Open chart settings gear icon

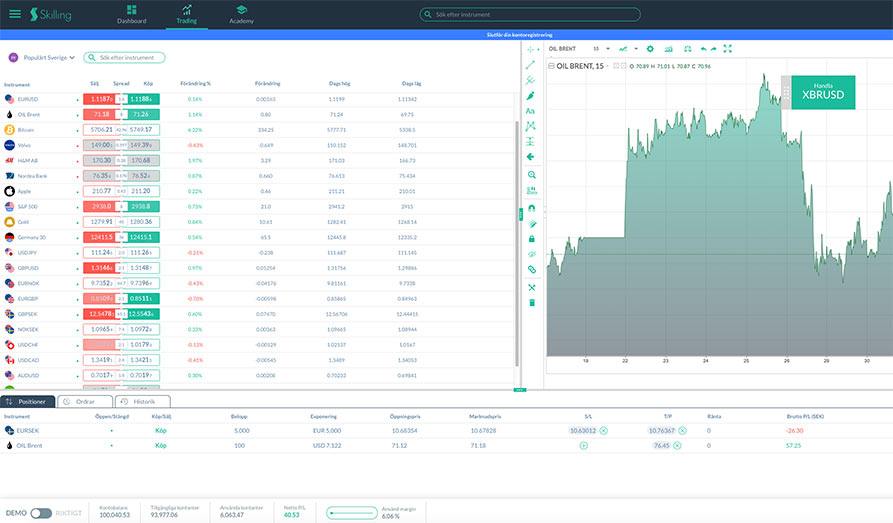(x=650, y=49)
